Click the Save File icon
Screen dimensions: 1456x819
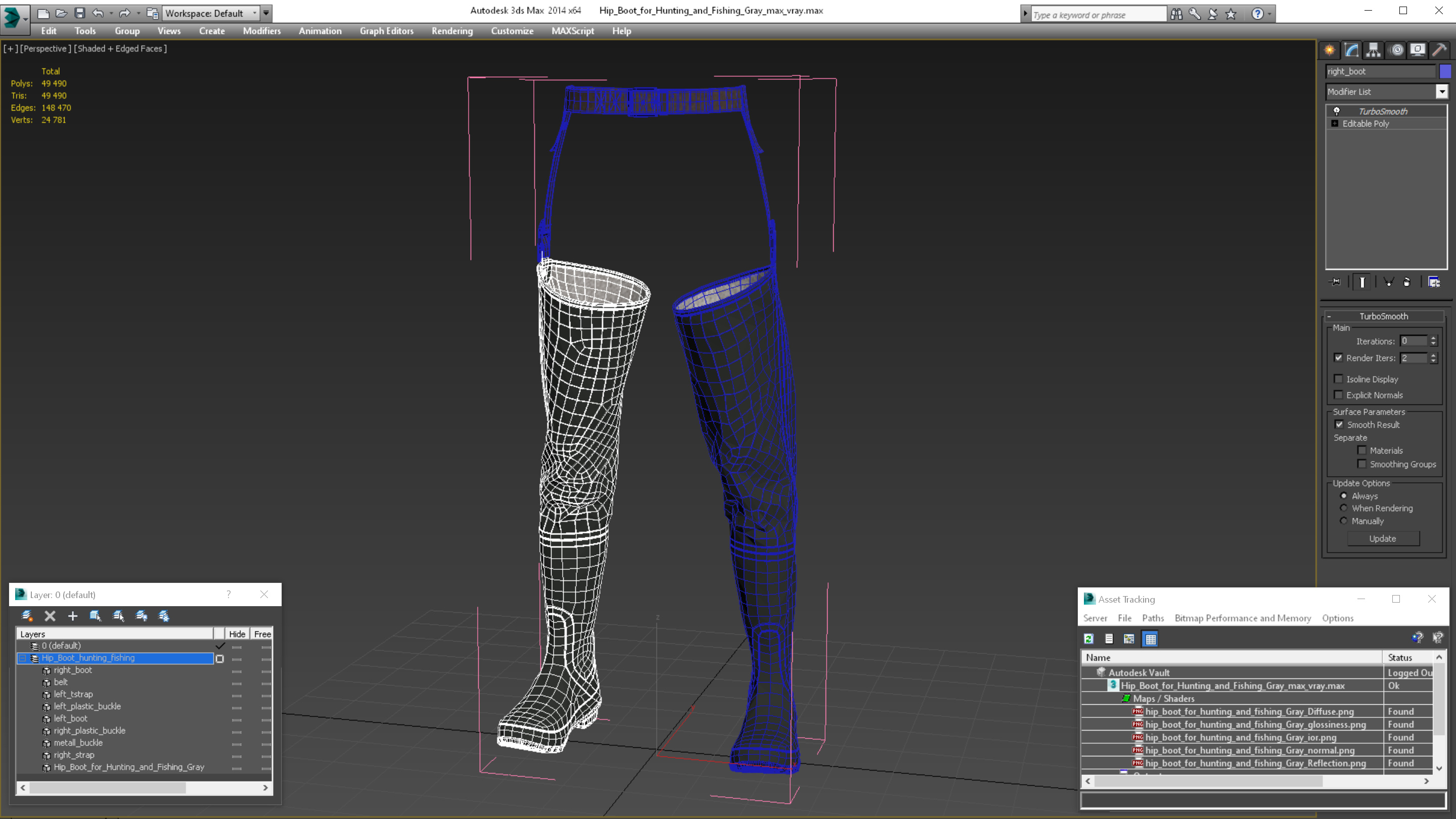point(80,13)
